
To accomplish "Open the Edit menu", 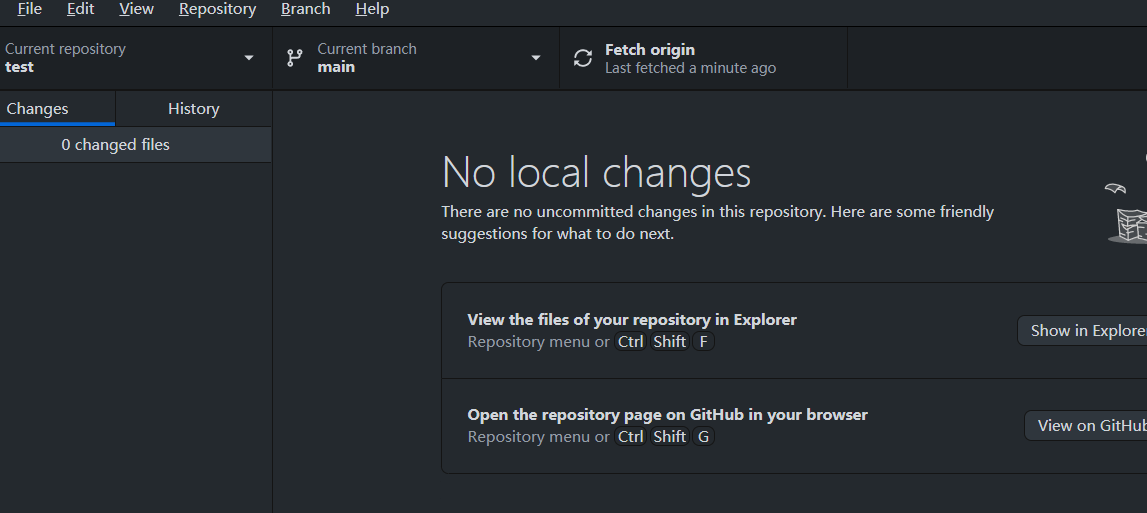I will (80, 10).
